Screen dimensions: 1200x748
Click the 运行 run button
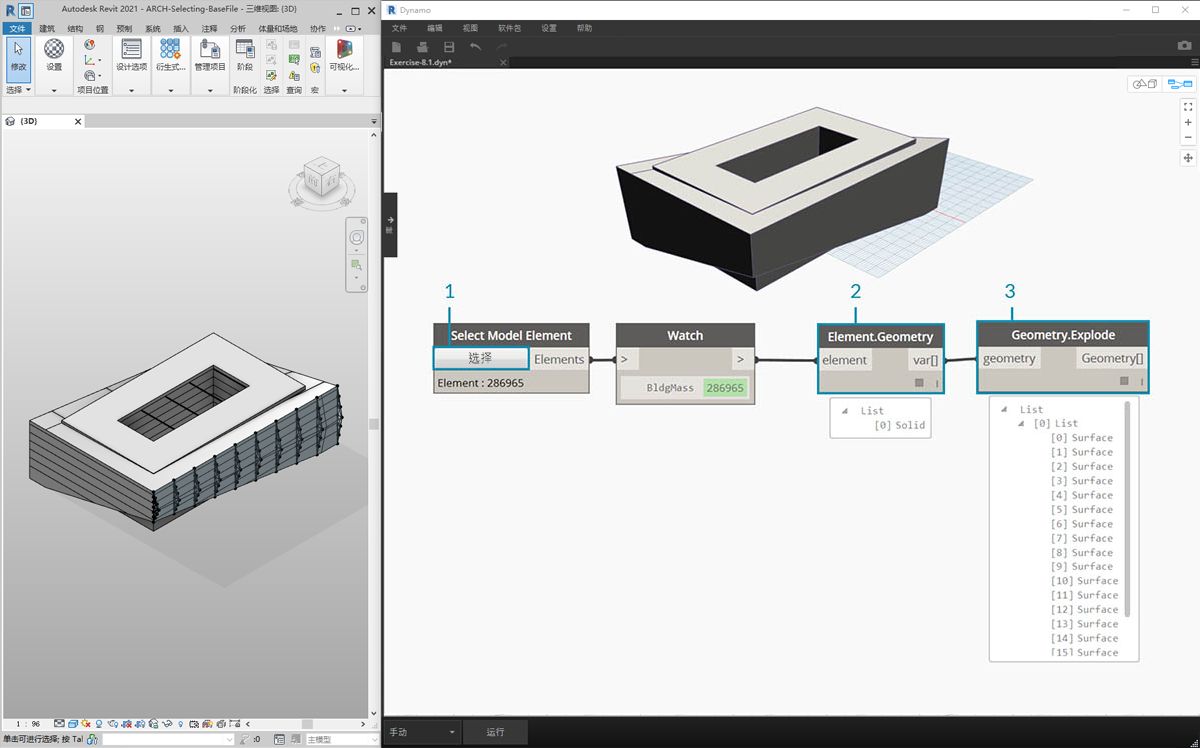click(496, 732)
